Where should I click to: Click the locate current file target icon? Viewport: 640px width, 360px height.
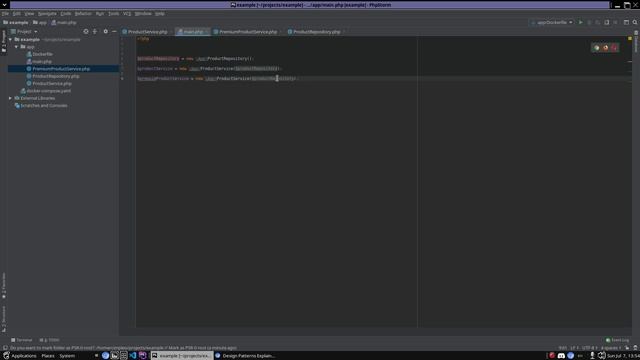pos(86,31)
